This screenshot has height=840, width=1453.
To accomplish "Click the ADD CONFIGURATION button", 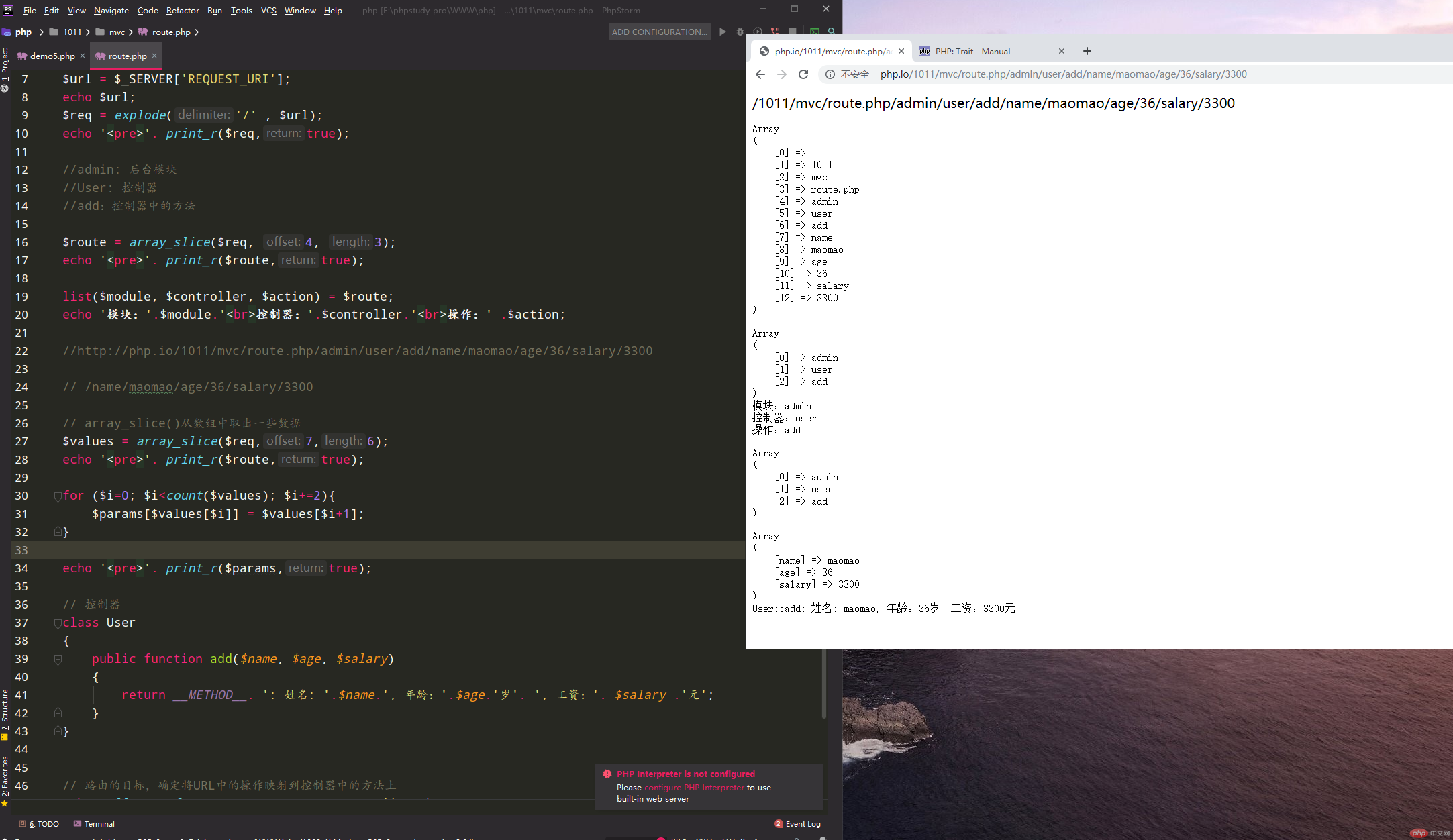I will tap(660, 32).
